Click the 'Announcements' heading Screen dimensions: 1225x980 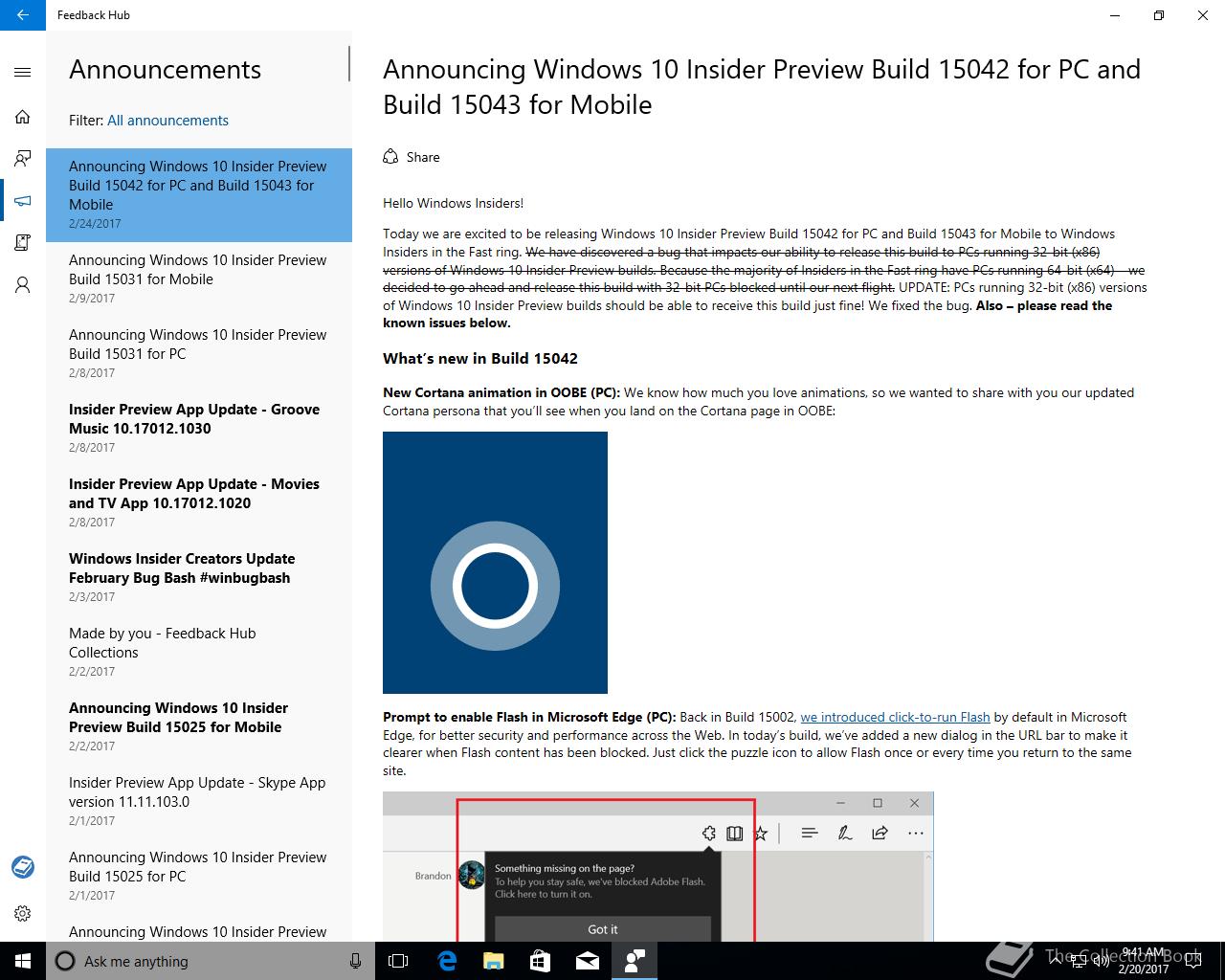(165, 70)
